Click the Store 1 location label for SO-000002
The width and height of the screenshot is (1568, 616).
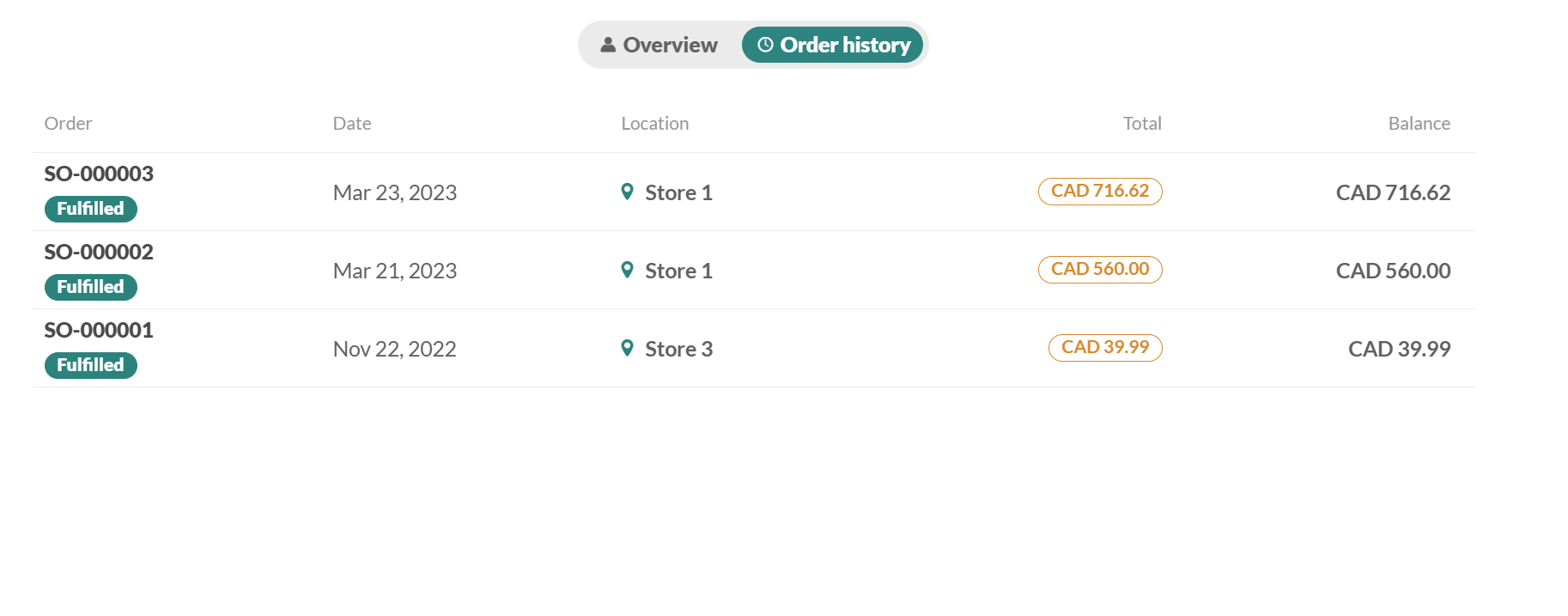(678, 270)
